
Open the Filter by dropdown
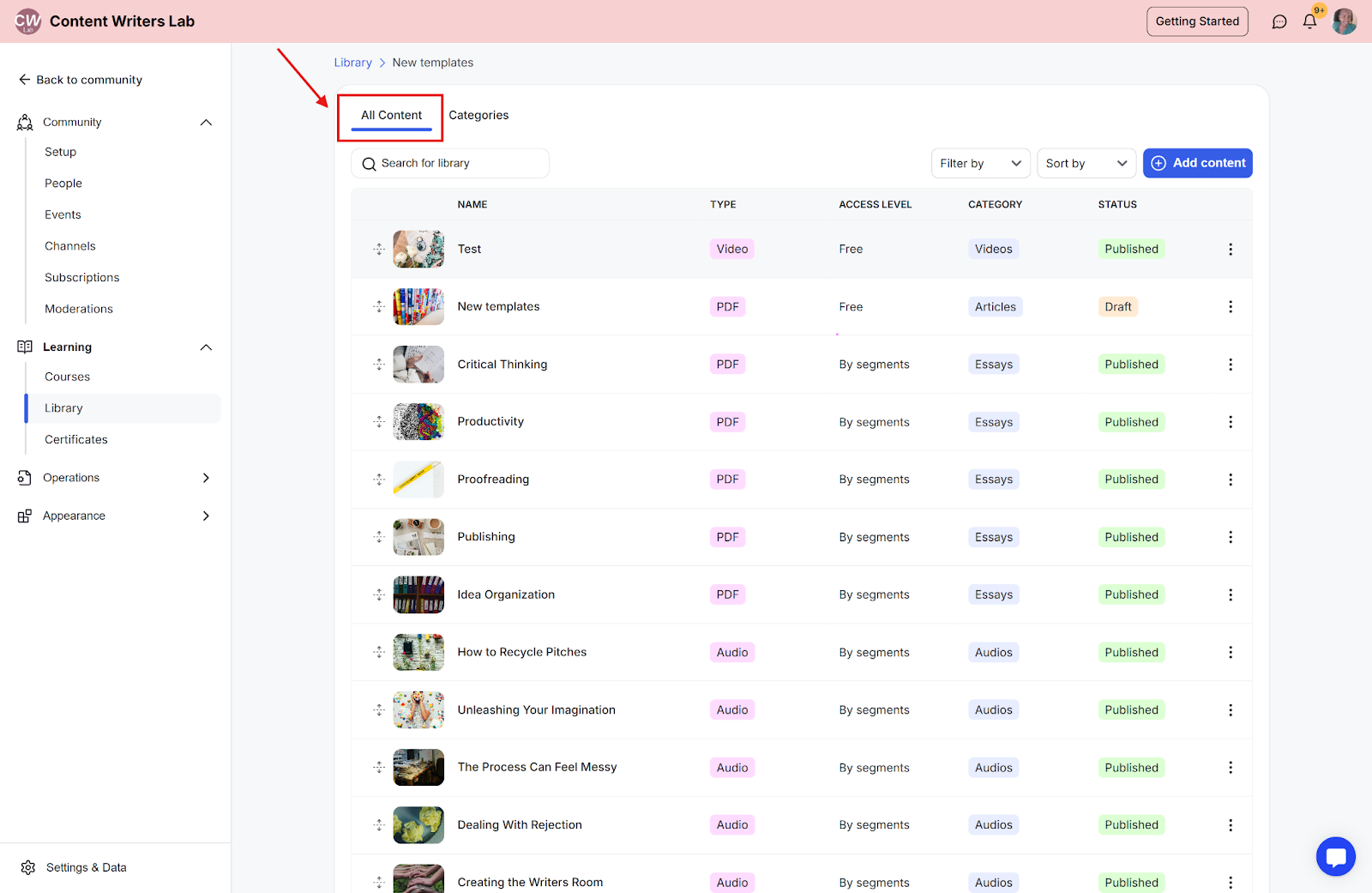pos(980,164)
